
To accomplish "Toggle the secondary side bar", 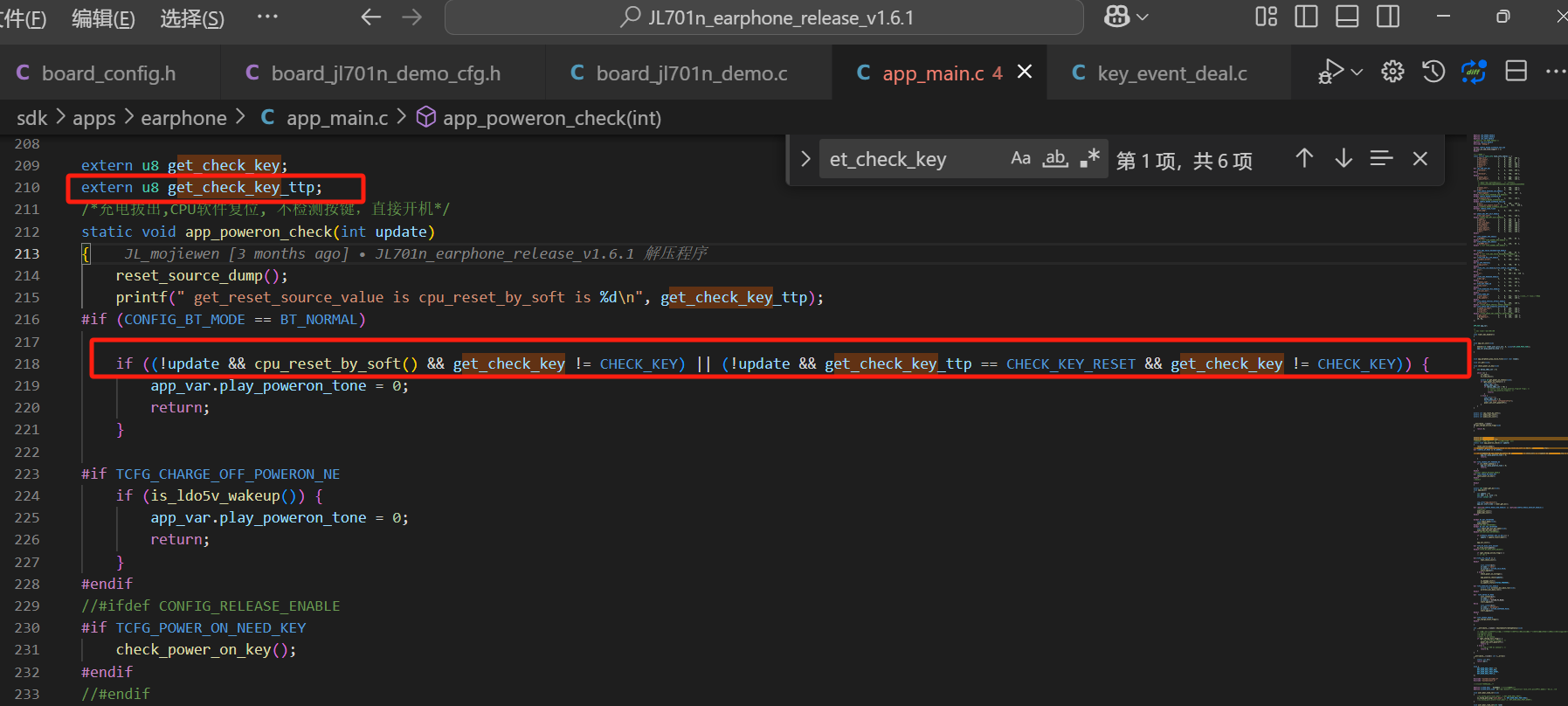I will pos(1388,17).
